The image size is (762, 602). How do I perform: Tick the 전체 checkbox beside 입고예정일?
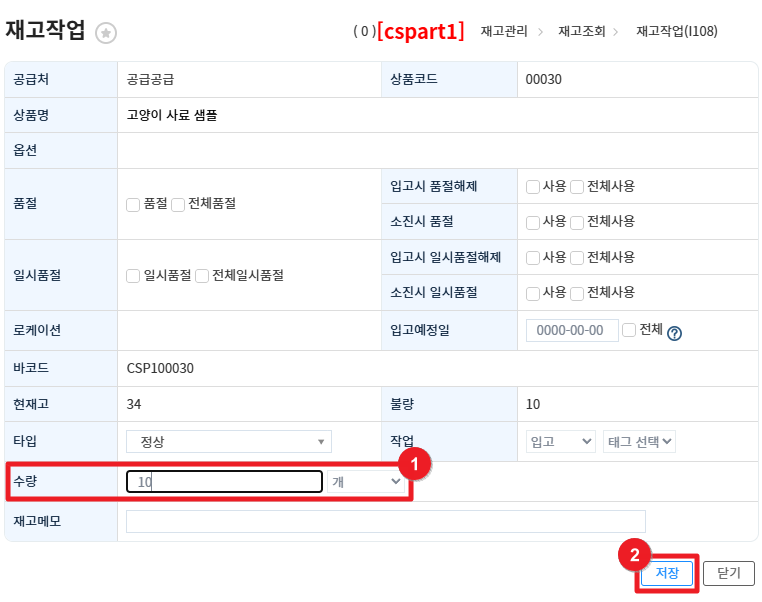pos(629,330)
